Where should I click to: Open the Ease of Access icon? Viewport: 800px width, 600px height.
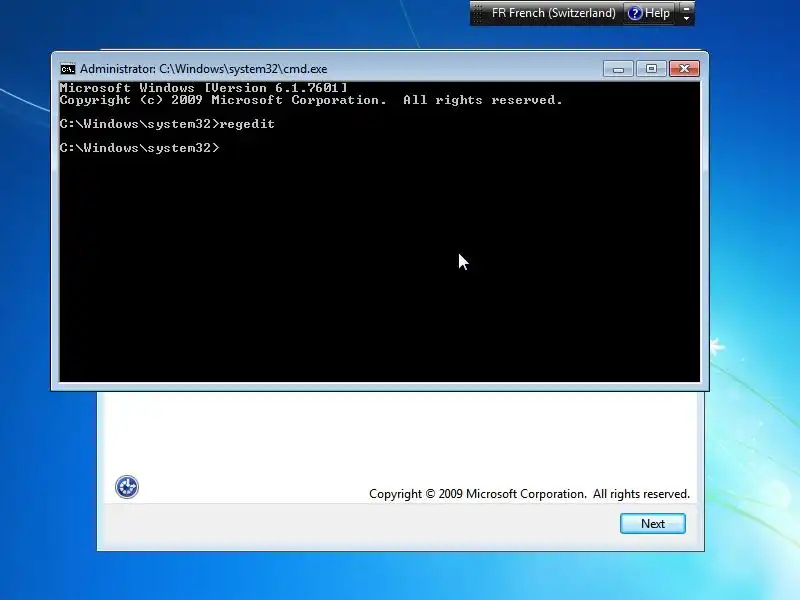click(127, 487)
